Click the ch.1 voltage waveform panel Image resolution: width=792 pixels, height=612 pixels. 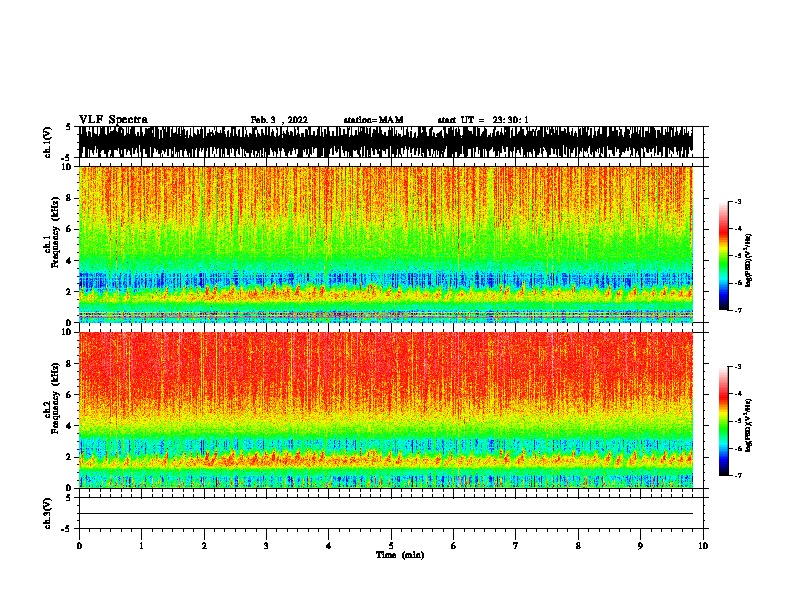click(386, 142)
